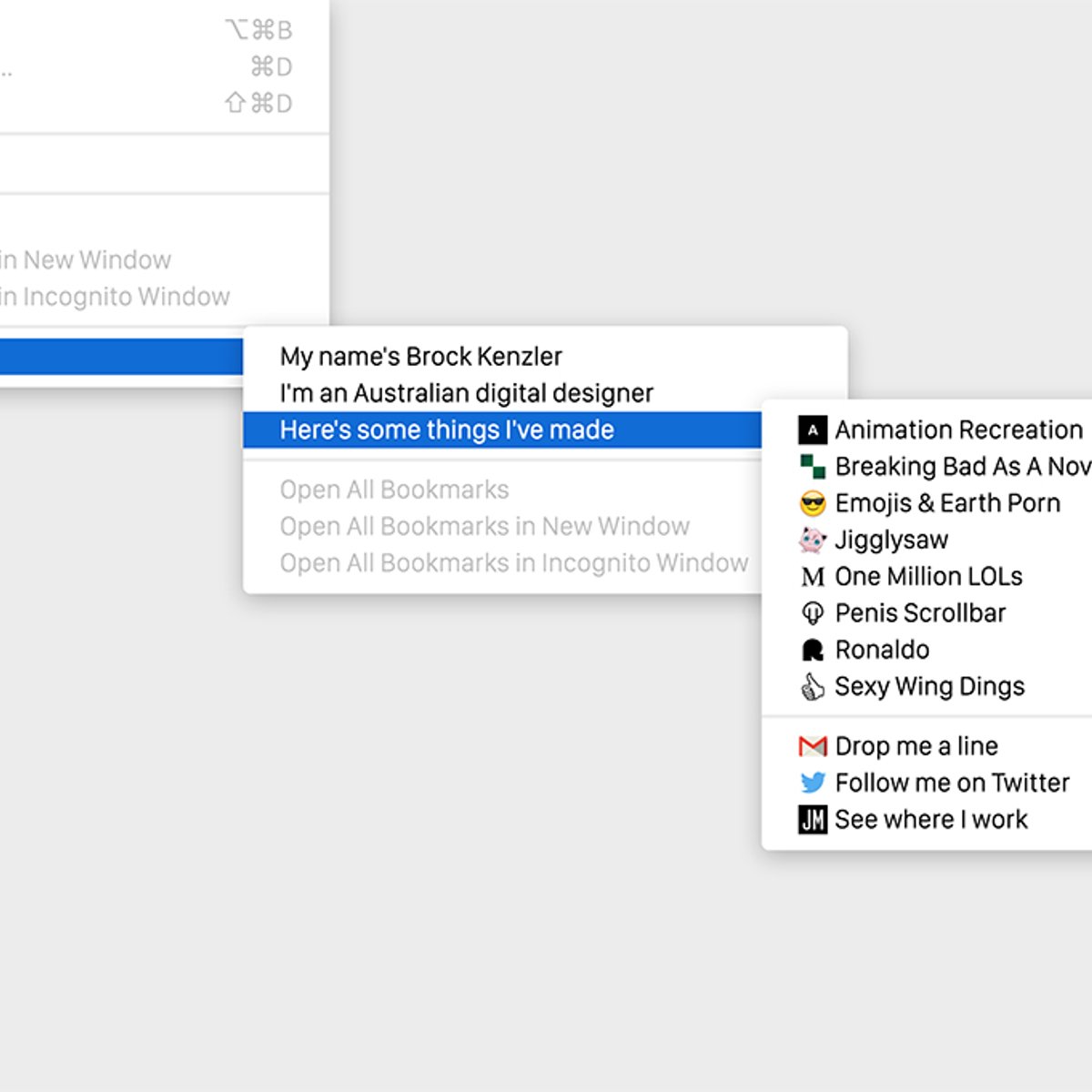1092x1092 pixels.
Task: Click the Animation Recreation black A icon
Action: pos(812,430)
